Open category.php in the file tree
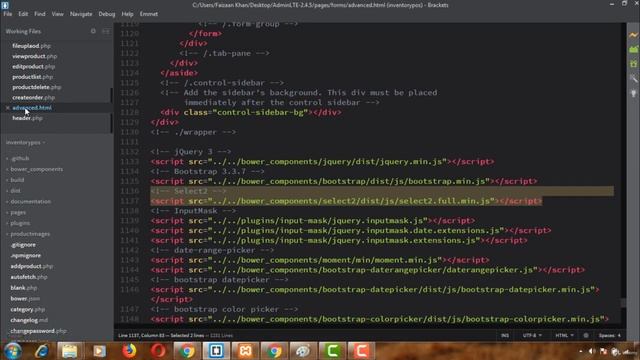Viewport: 640px width, 360px height. click(x=28, y=309)
